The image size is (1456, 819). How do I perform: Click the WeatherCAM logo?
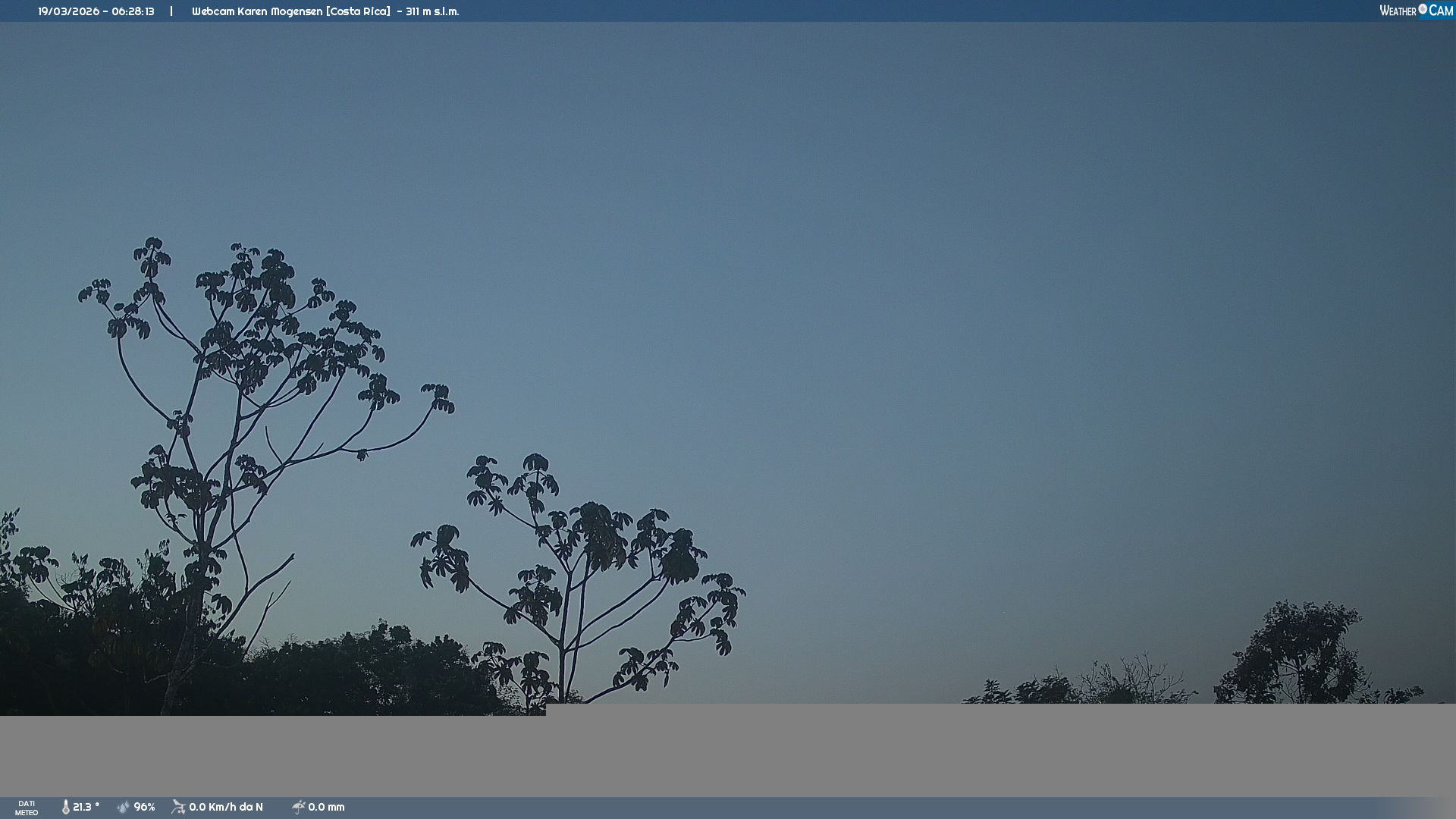click(x=1416, y=11)
